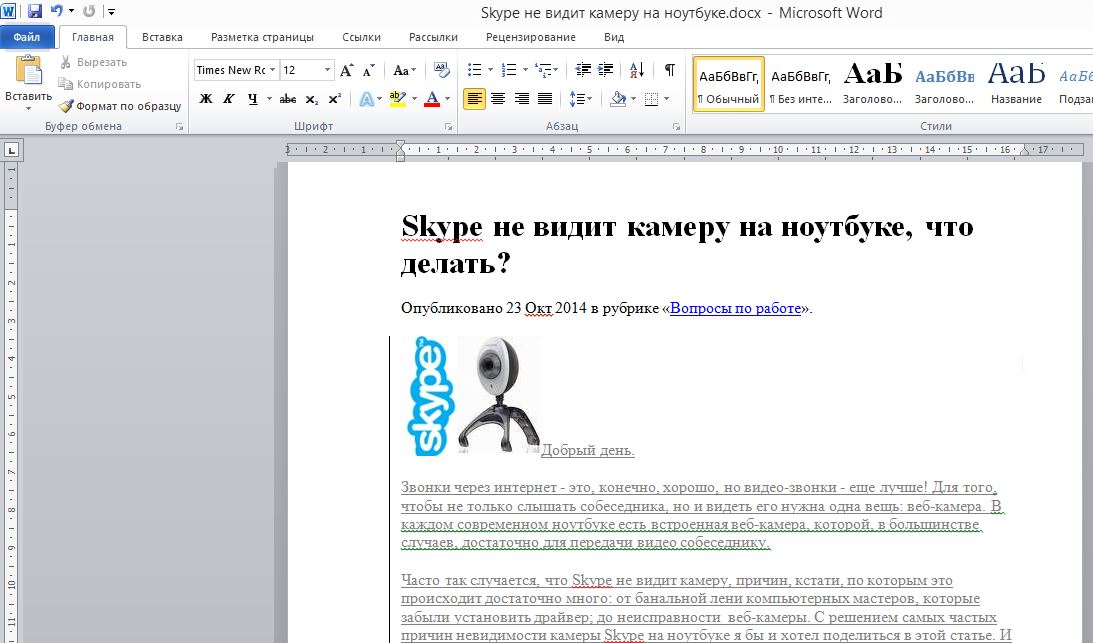1093x643 pixels.
Task: Switch to the Рецензирование tab
Action: pyautogui.click(x=530, y=37)
